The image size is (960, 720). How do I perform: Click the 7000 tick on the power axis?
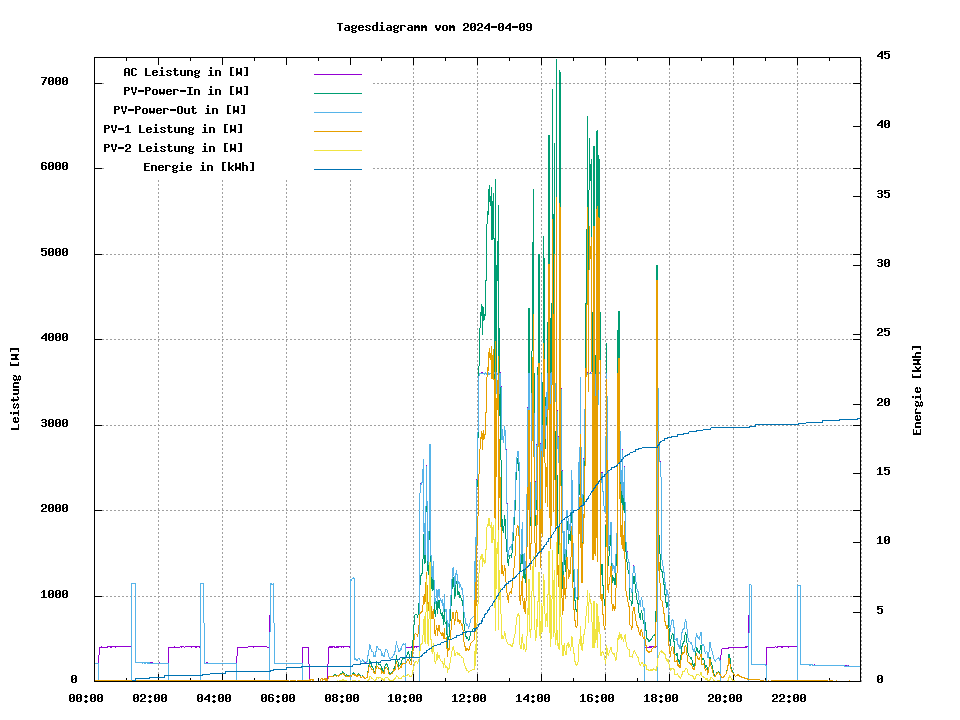click(54, 82)
